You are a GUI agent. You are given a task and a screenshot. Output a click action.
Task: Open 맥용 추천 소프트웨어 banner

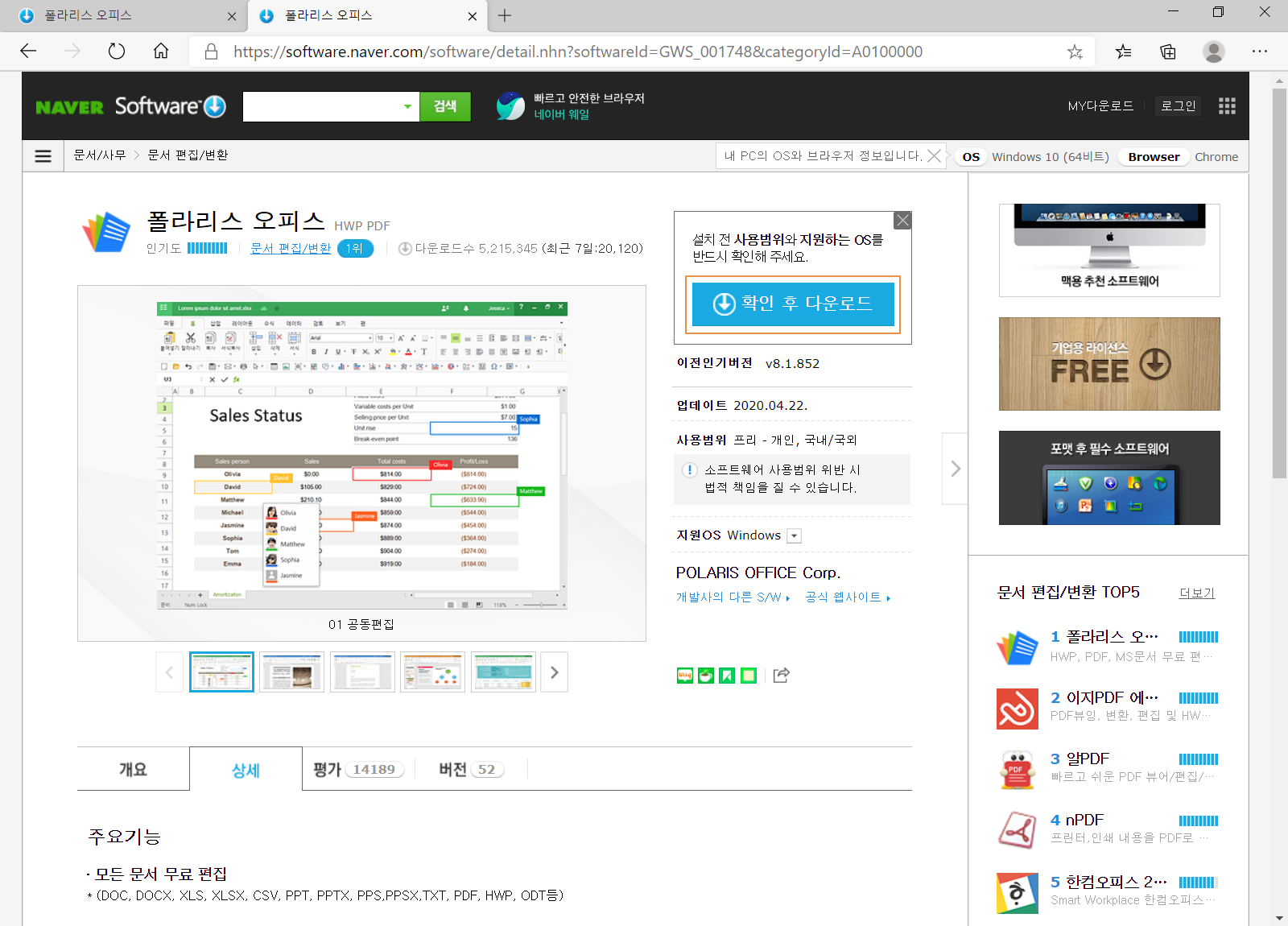(1109, 250)
